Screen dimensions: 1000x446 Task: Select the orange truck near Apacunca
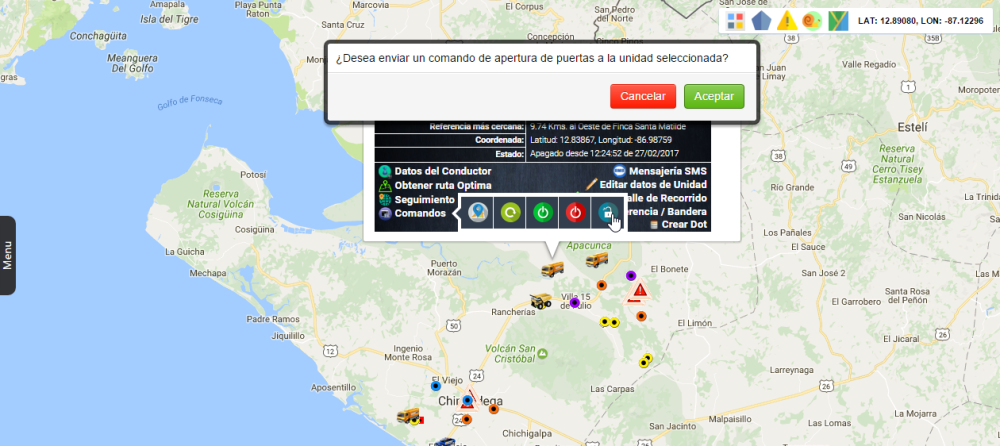tap(596, 260)
